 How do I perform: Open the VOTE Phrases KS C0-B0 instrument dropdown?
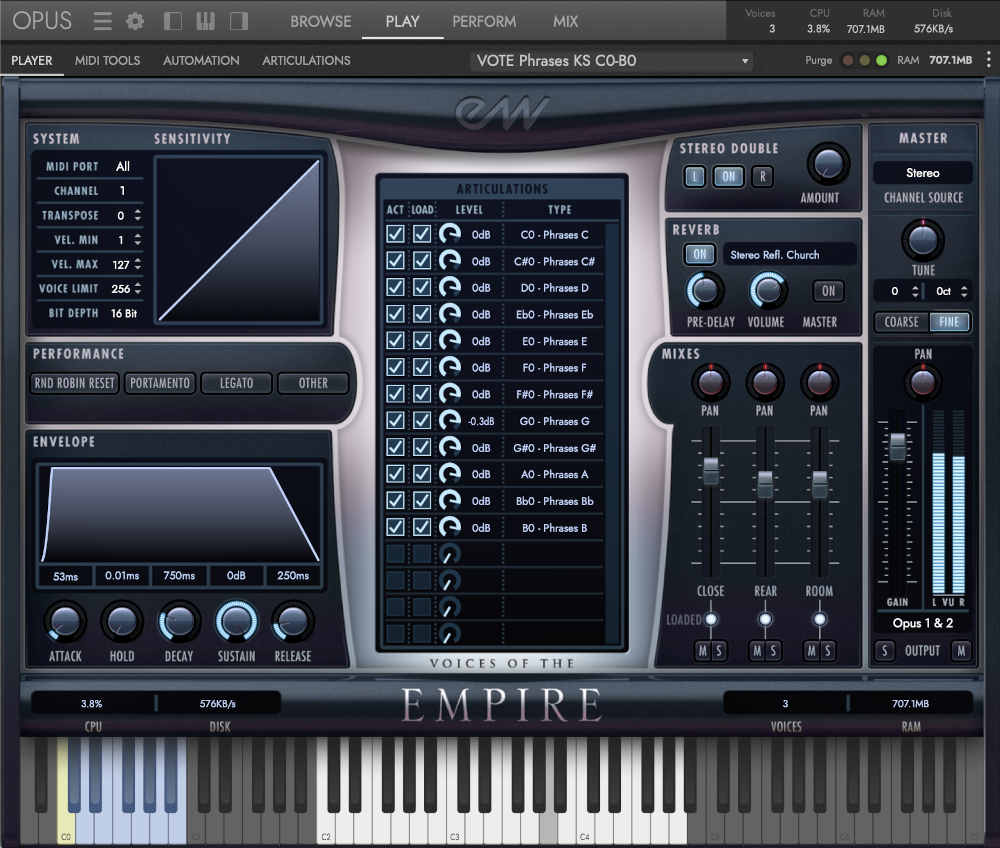(x=613, y=61)
